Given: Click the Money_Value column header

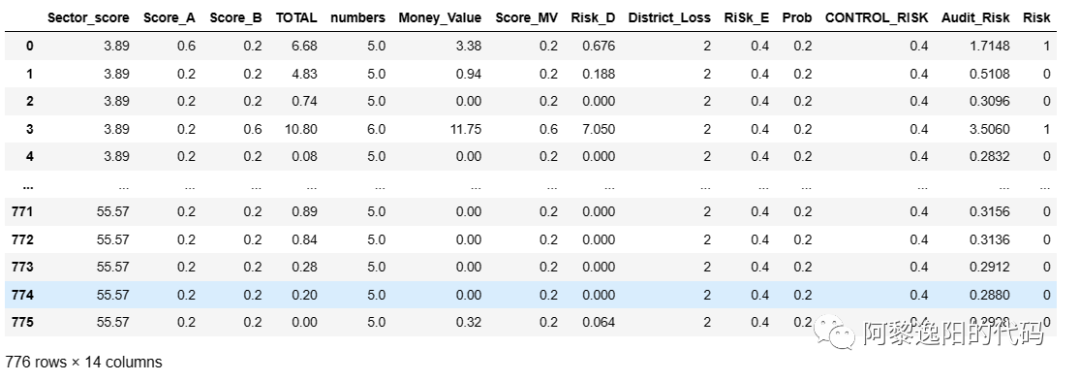Looking at the screenshot, I should (440, 18).
